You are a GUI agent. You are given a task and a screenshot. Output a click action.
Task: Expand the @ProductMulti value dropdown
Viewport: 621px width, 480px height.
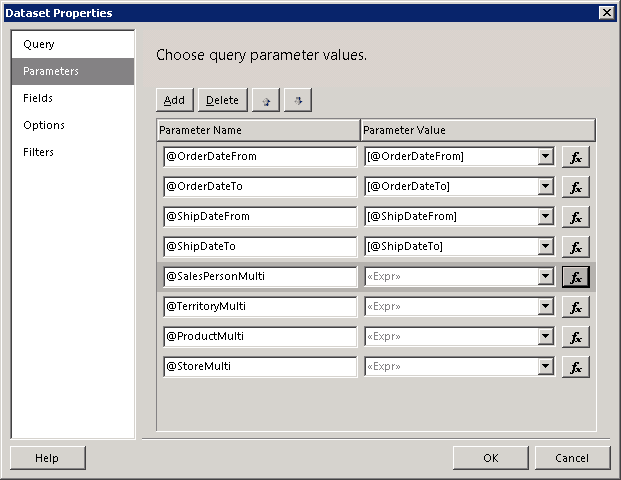[x=545, y=337]
